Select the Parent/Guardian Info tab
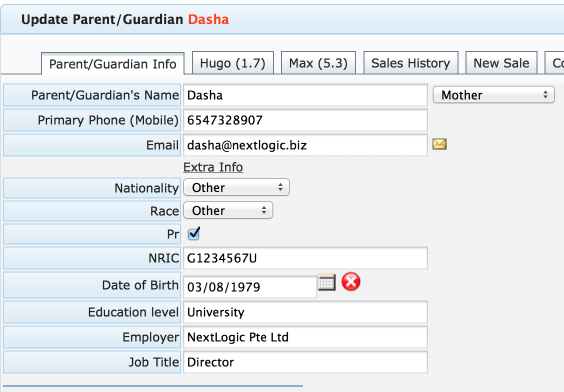Image resolution: width=564 pixels, height=392 pixels. pyautogui.click(x=113, y=64)
